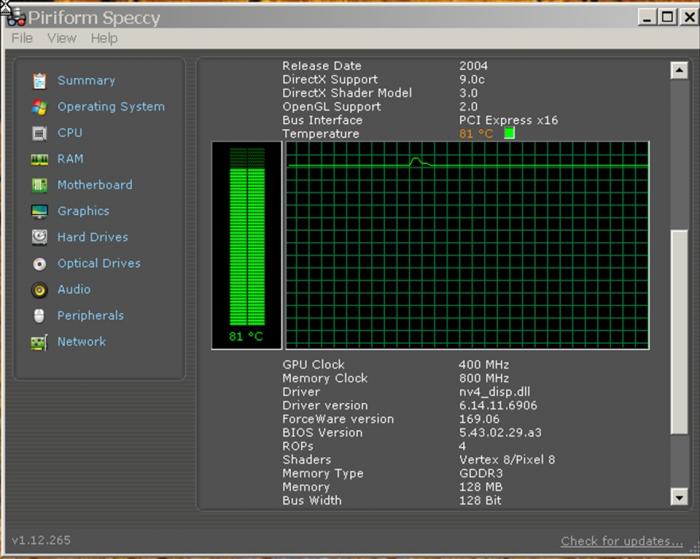Viewport: 700px width, 559px height.
Task: Click the vertical temperature bar gauge
Action: (246, 235)
